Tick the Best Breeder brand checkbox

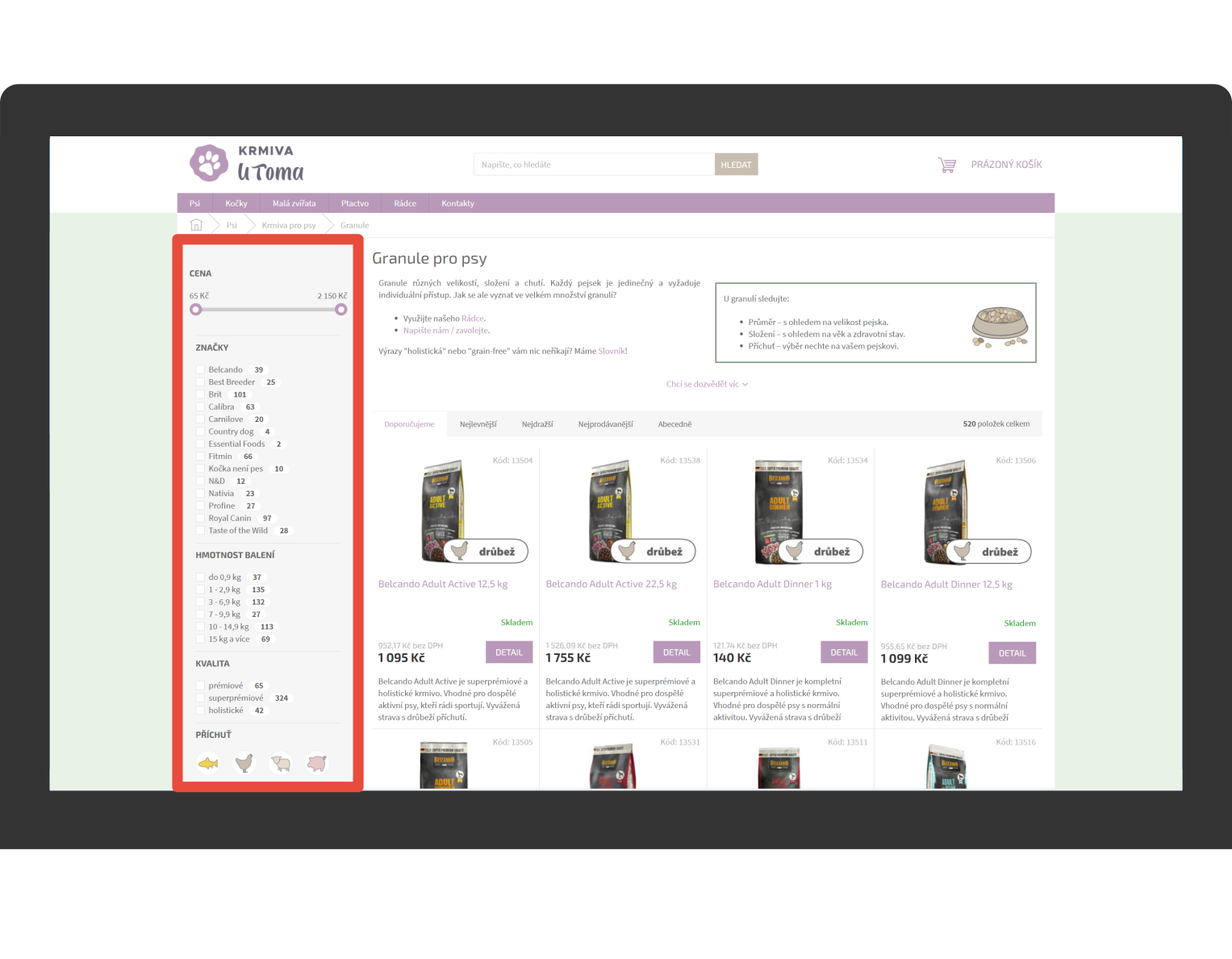pyautogui.click(x=200, y=382)
